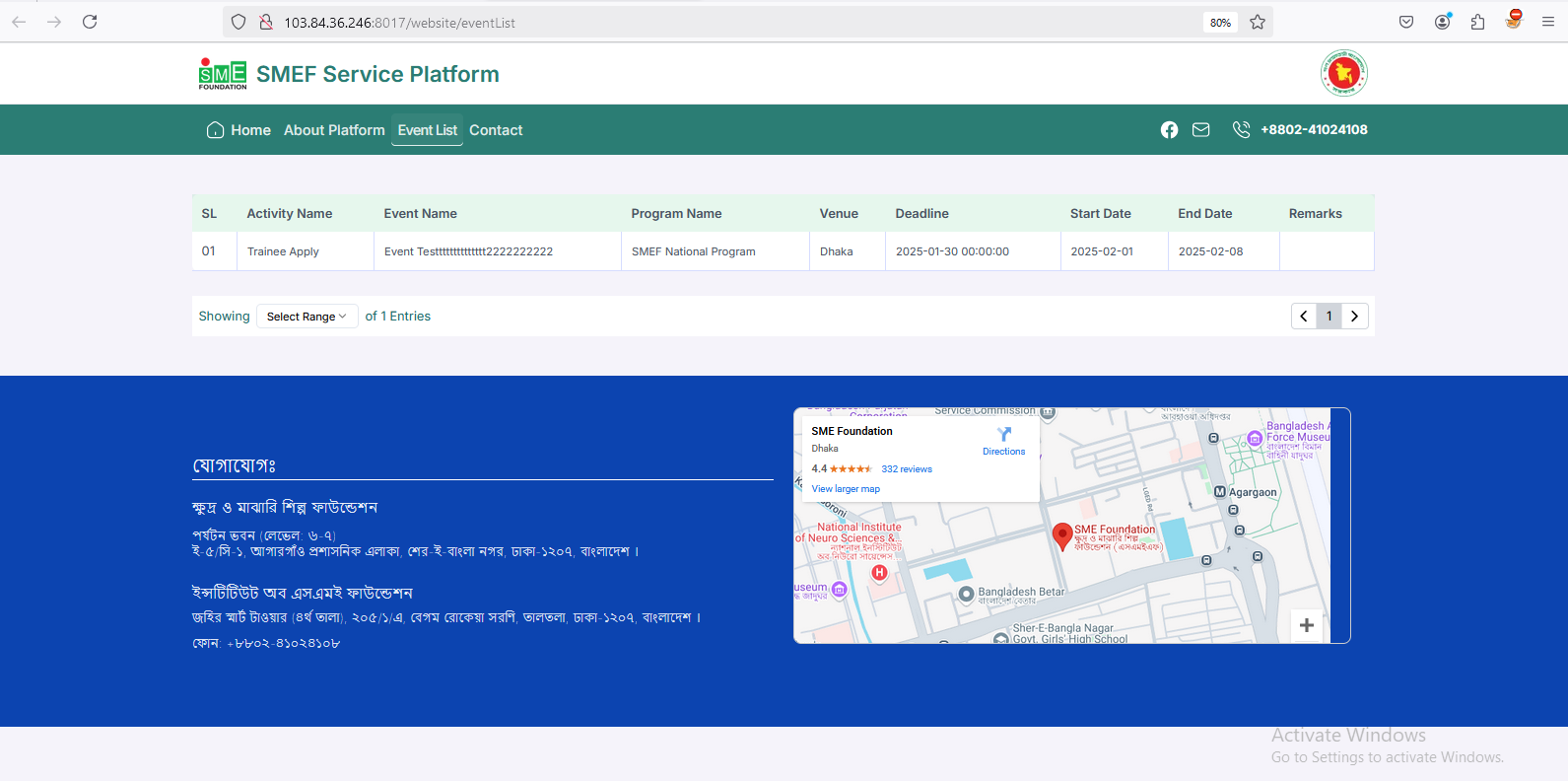Open the Pocket save icon
The image size is (1568, 781).
[1406, 22]
